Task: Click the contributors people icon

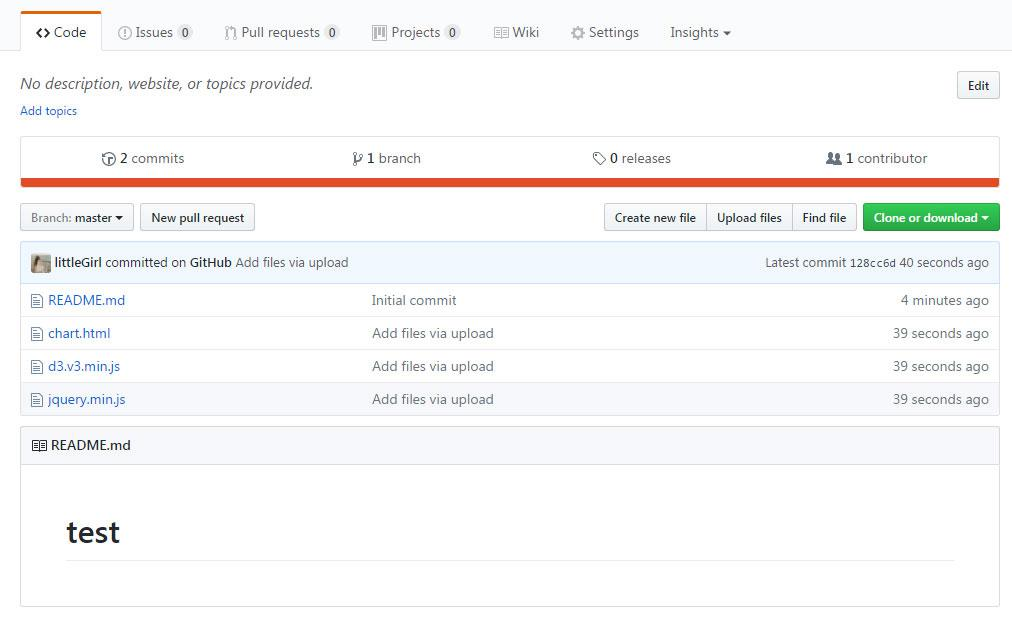Action: pyautogui.click(x=834, y=159)
